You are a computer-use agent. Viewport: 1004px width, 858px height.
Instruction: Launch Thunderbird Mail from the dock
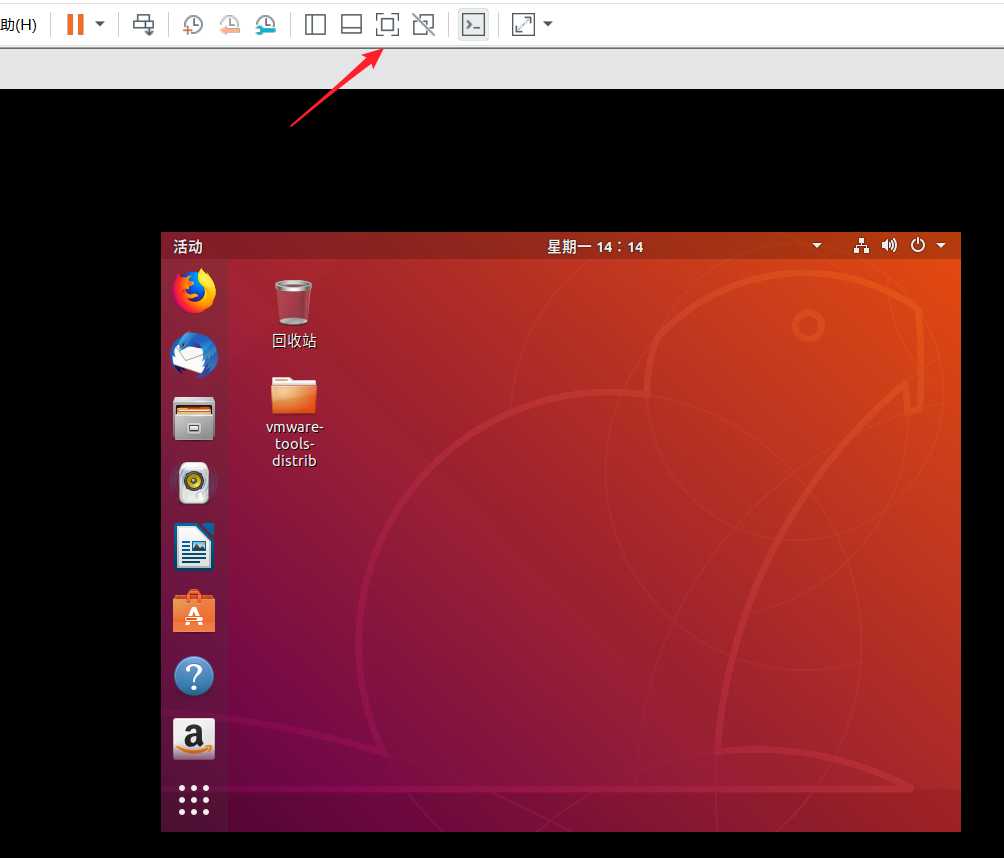click(x=194, y=354)
